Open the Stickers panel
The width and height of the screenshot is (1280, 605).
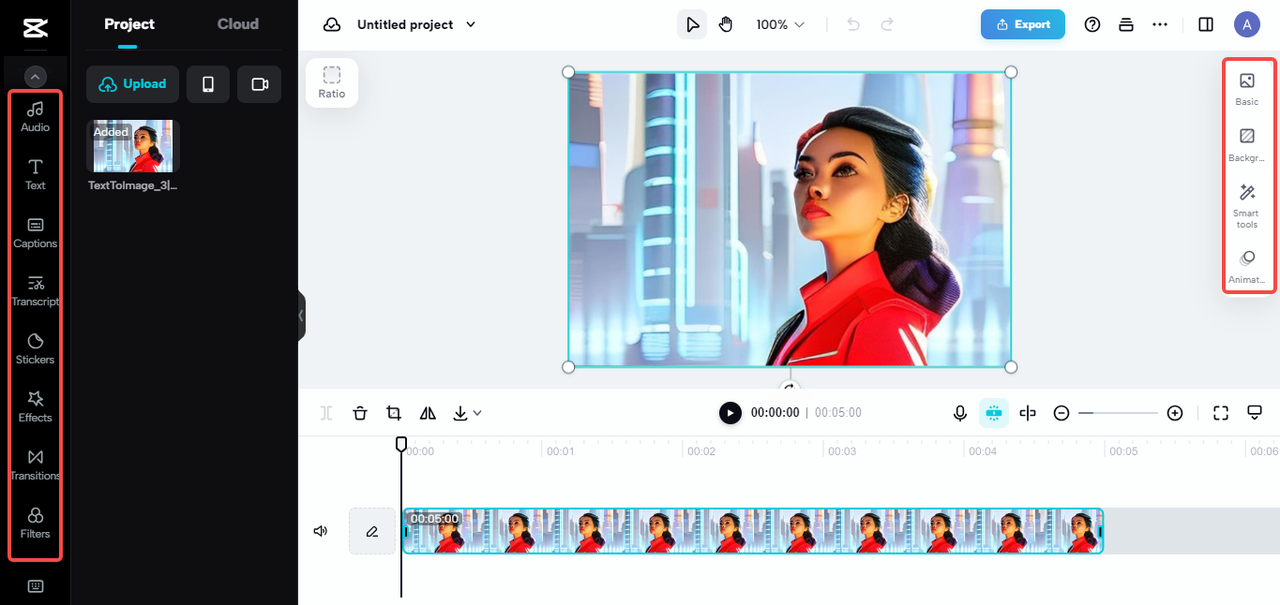(35, 348)
